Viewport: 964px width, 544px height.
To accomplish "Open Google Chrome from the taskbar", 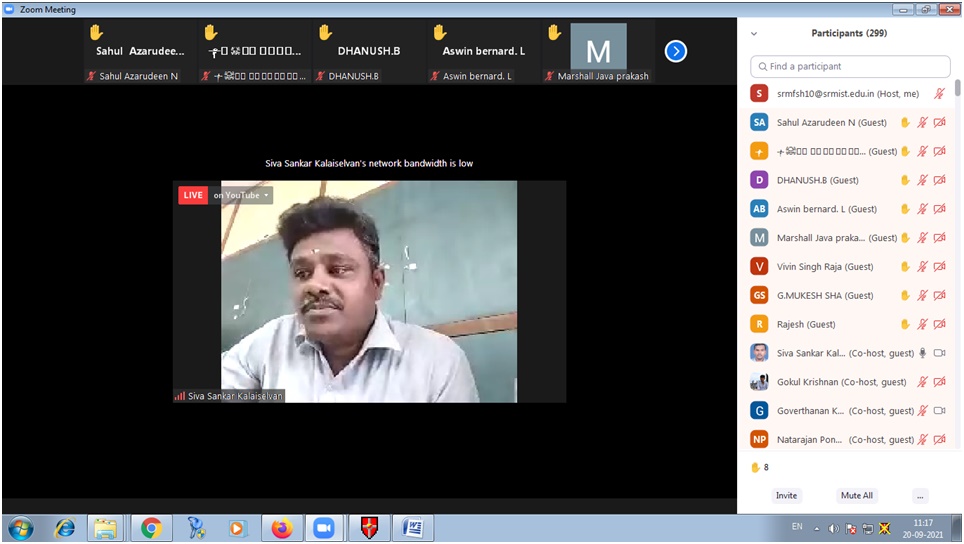I will point(151,527).
